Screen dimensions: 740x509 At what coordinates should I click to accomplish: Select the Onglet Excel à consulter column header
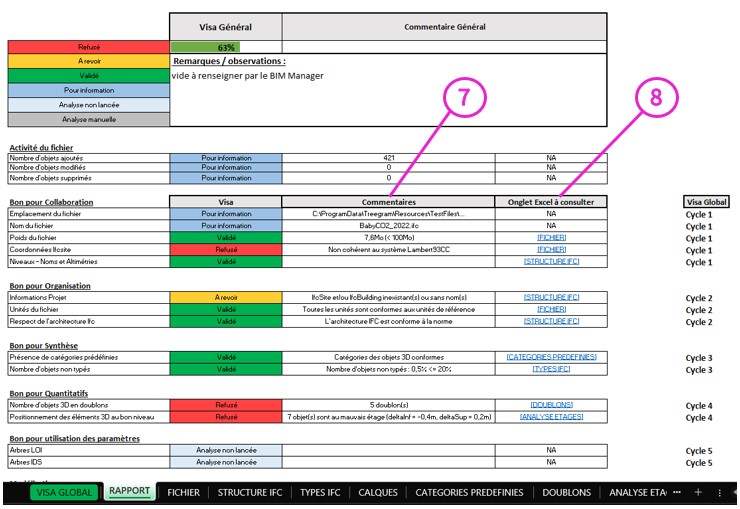[551, 202]
